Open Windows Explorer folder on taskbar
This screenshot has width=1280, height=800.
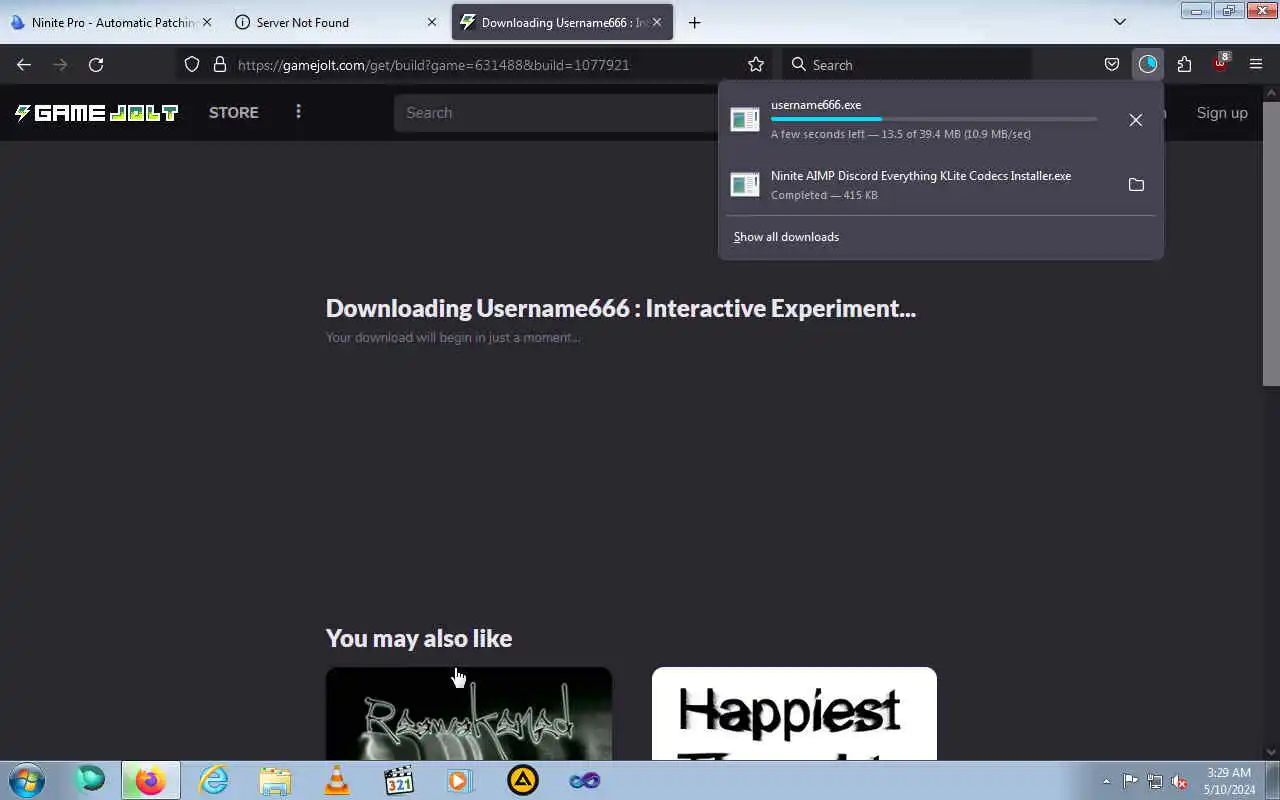[275, 780]
